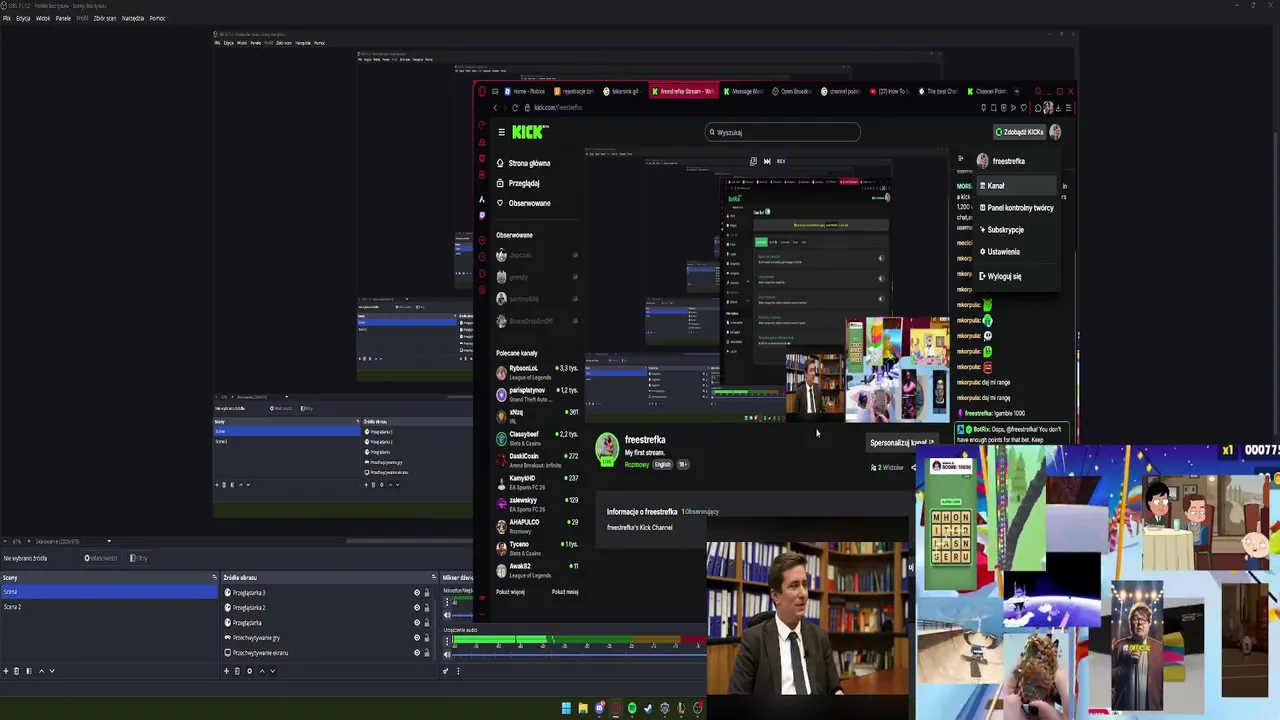This screenshot has height=720, width=1280.
Task: Lock the Przechwytywanie gry source
Action: (427, 638)
